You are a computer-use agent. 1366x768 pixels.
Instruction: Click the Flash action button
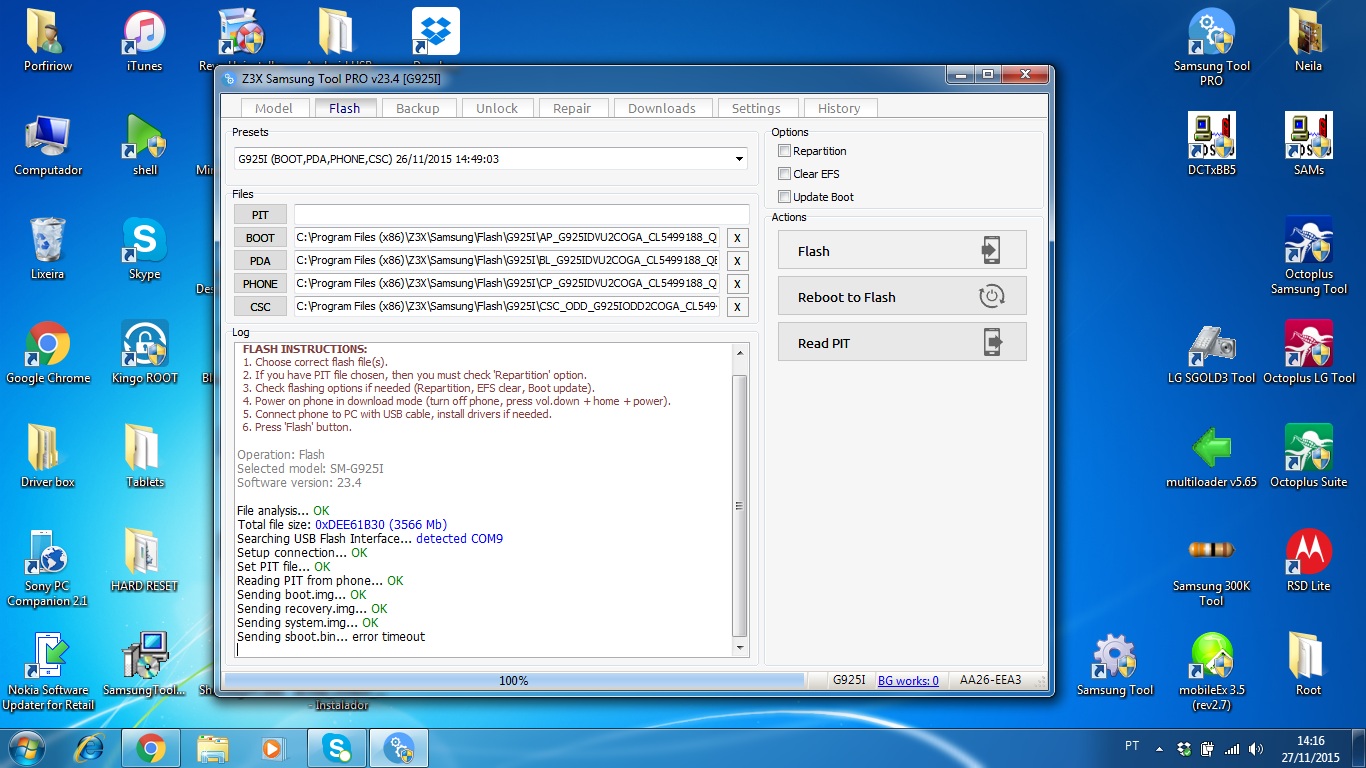click(x=902, y=250)
